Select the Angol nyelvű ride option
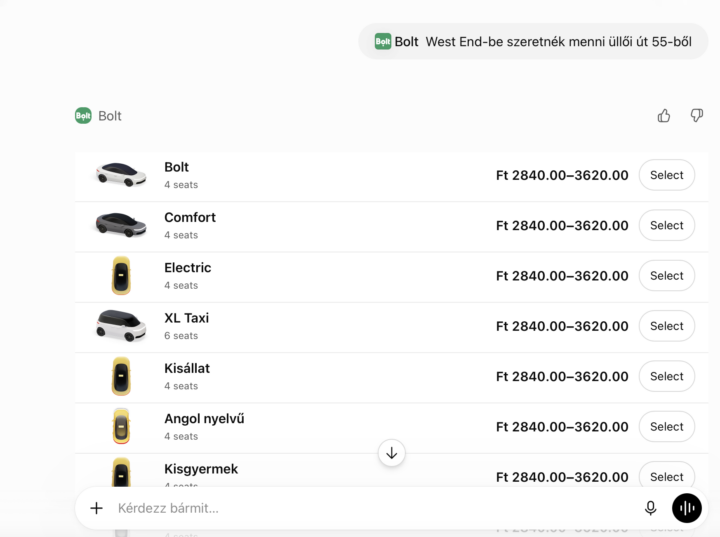Image resolution: width=720 pixels, height=537 pixels. pos(667,426)
